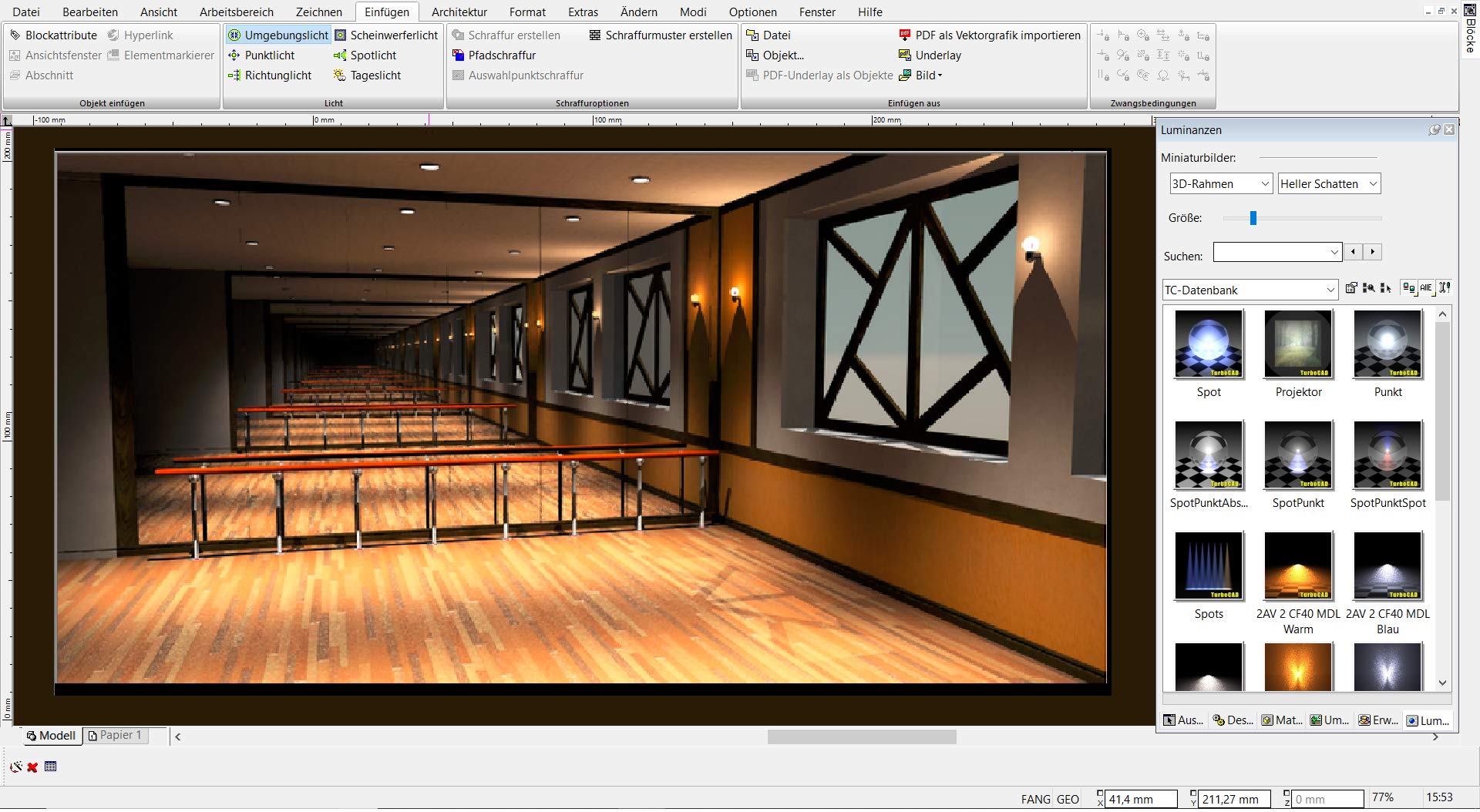
Task: Open the 3D-Rahmen thumbnail style dropdown
Action: (x=1220, y=184)
